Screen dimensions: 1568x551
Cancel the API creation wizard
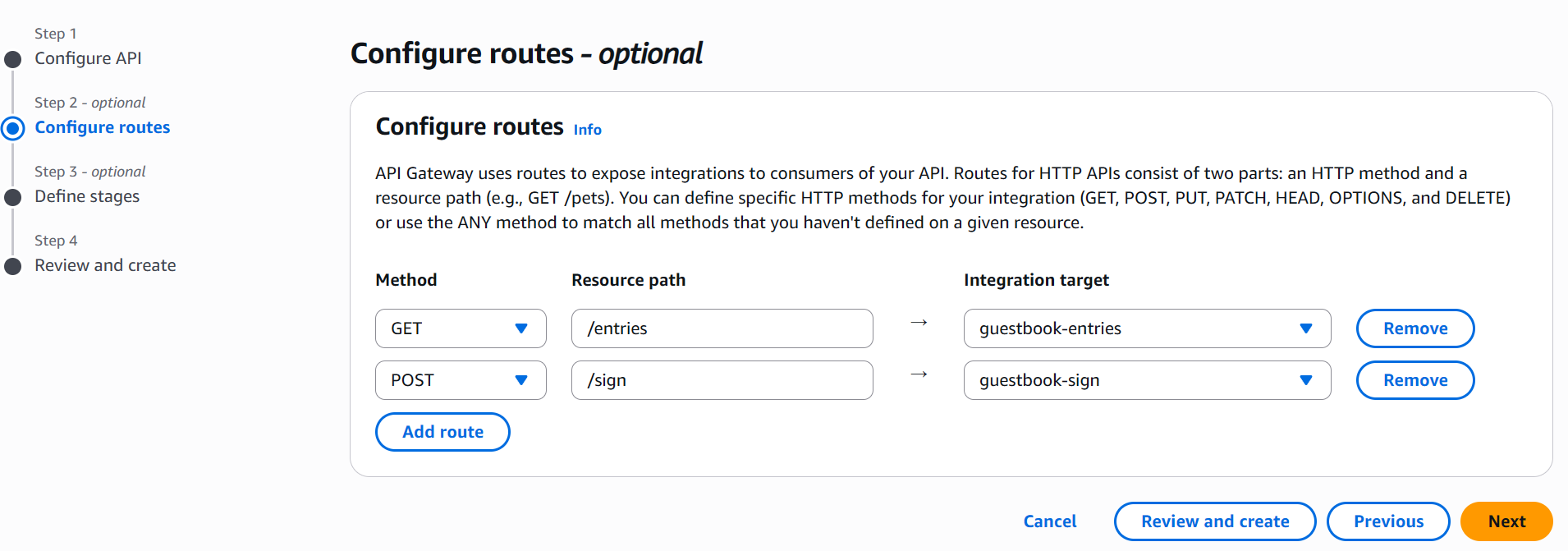click(1049, 521)
